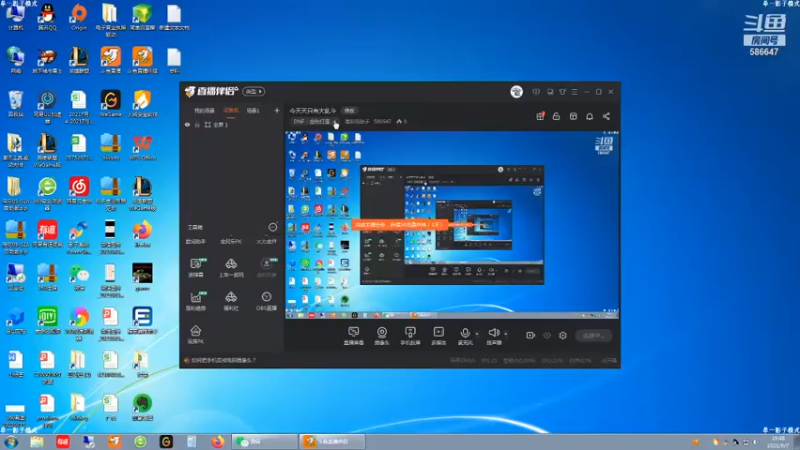800x450 pixels.
Task: Add the camera source
Action: point(382,336)
